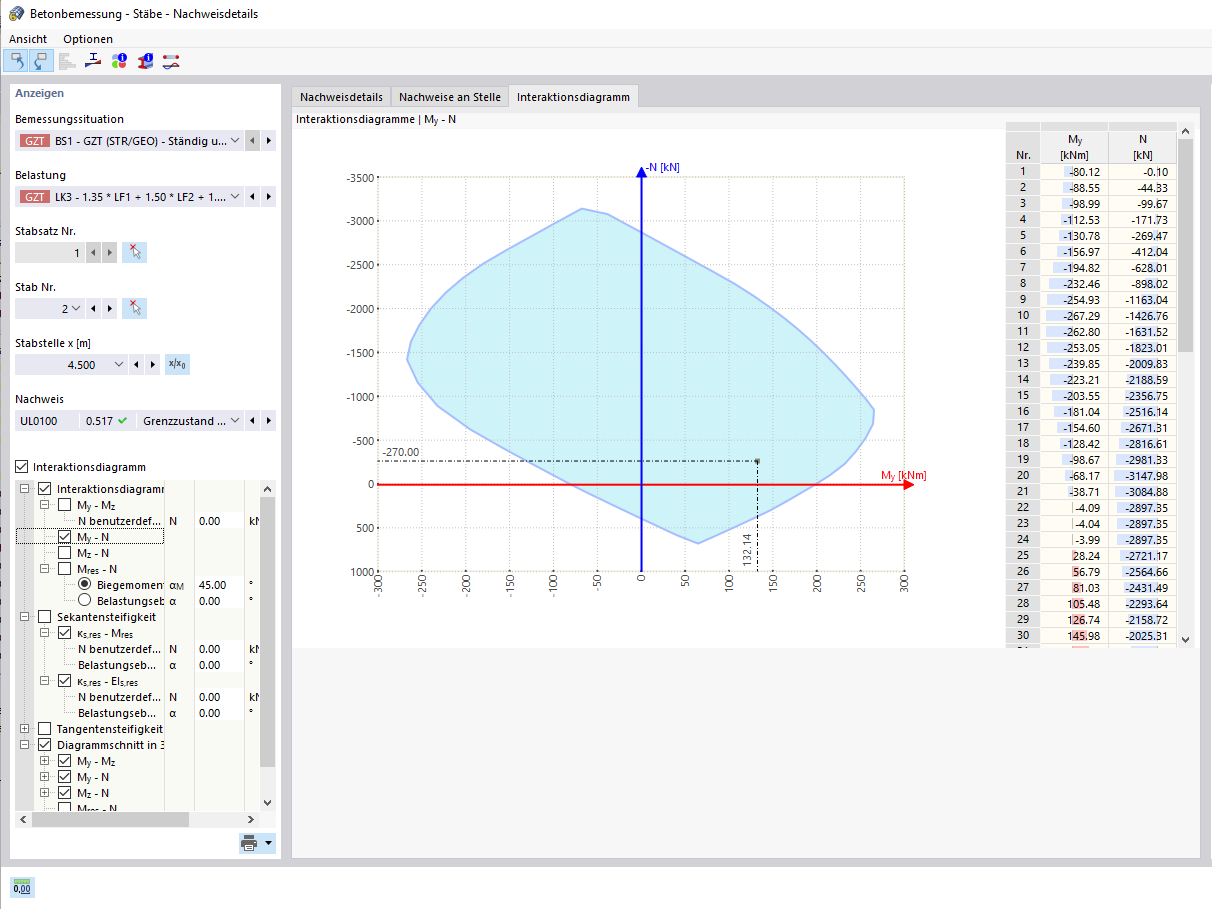Click previous arrow for Stabsatz Nr.
Screen dimensions: 1212x909
point(93,253)
